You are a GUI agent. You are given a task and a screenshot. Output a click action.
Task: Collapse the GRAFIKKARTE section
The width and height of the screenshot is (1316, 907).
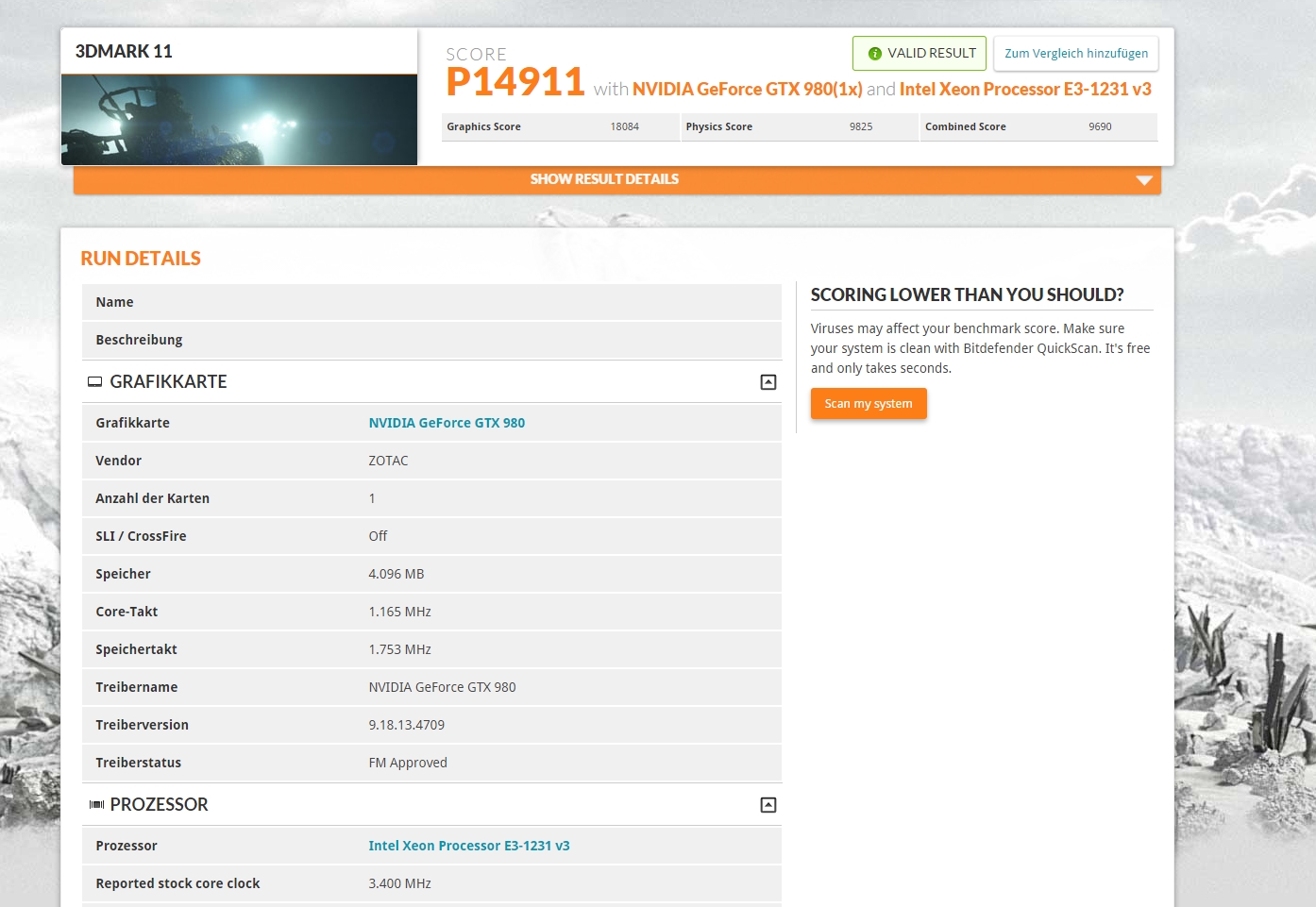[768, 382]
